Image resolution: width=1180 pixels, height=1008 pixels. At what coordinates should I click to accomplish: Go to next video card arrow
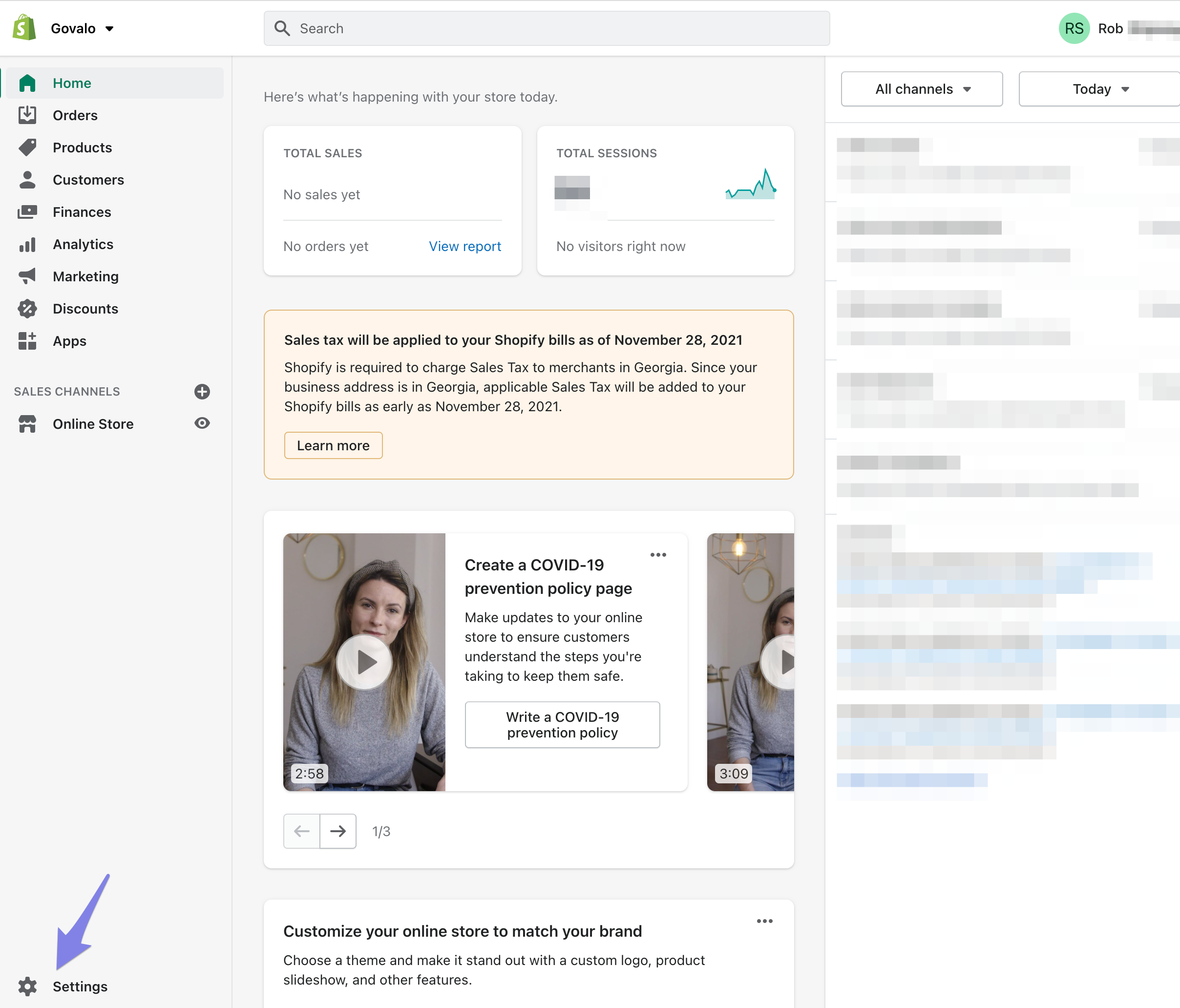pyautogui.click(x=337, y=832)
